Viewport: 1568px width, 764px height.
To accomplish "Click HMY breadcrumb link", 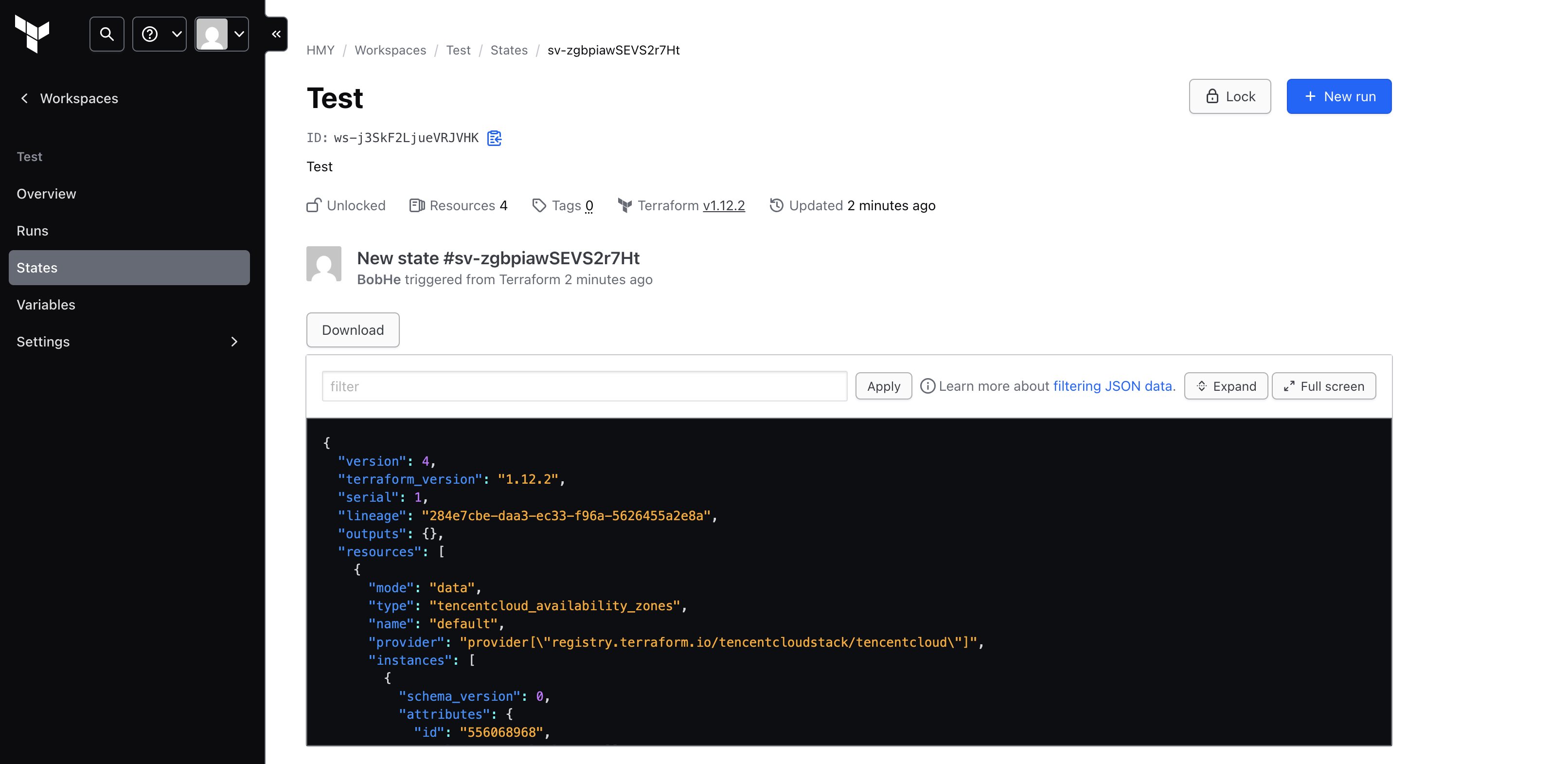I will [x=320, y=50].
